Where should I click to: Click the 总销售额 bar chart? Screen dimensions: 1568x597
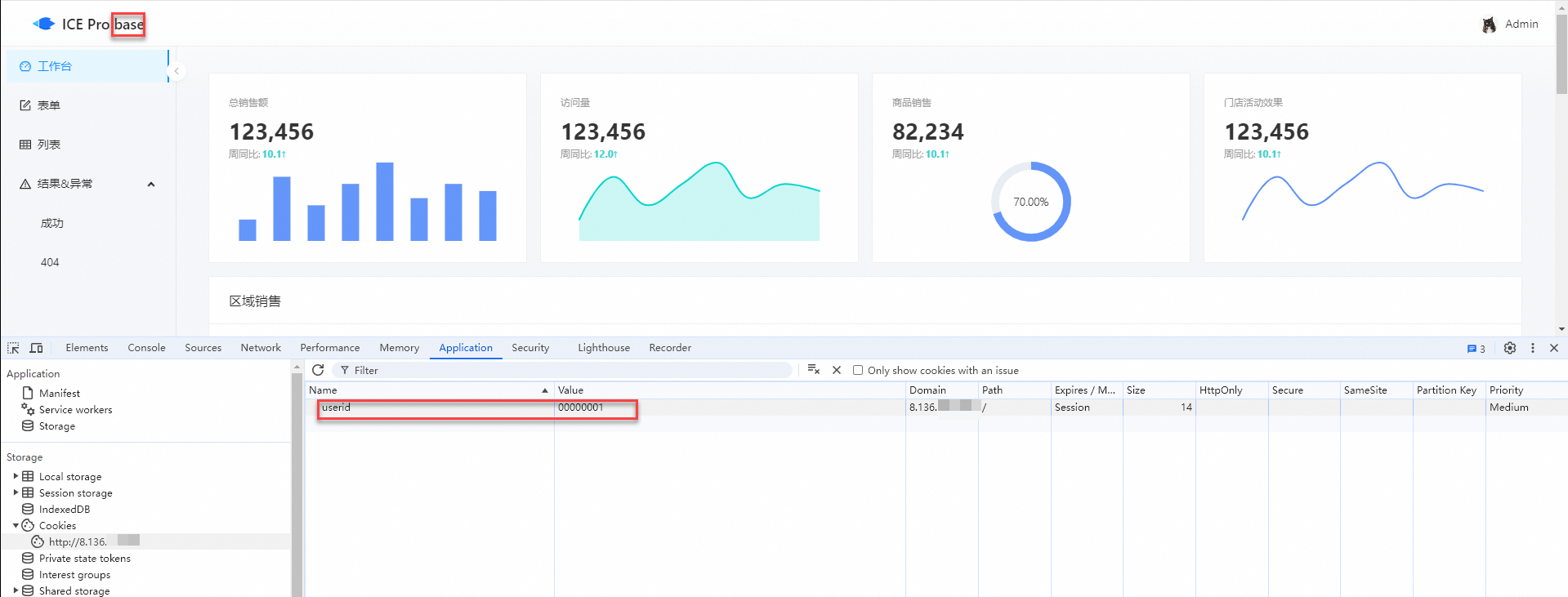pyautogui.click(x=368, y=202)
